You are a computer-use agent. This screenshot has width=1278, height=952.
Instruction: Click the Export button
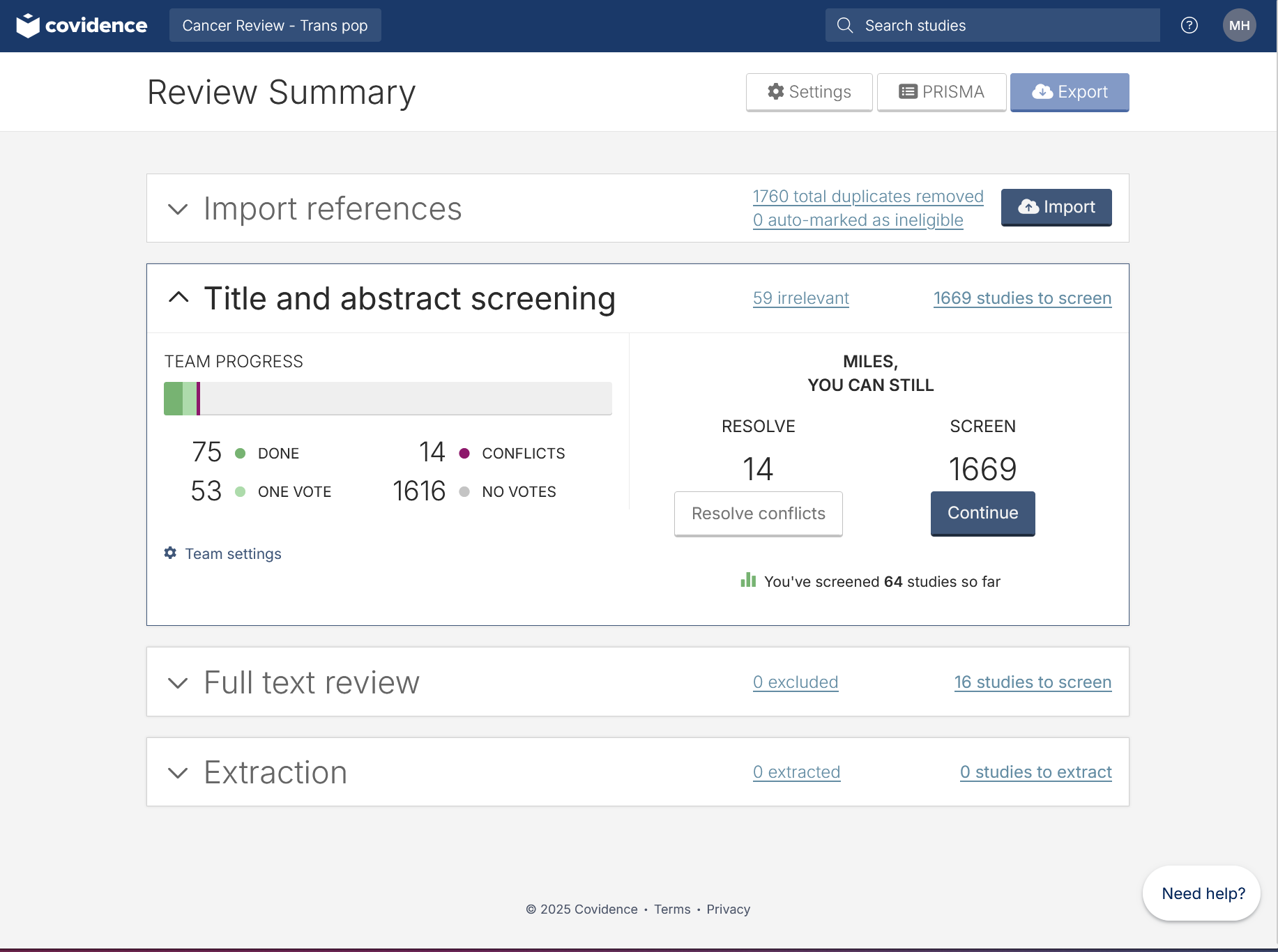click(x=1070, y=92)
